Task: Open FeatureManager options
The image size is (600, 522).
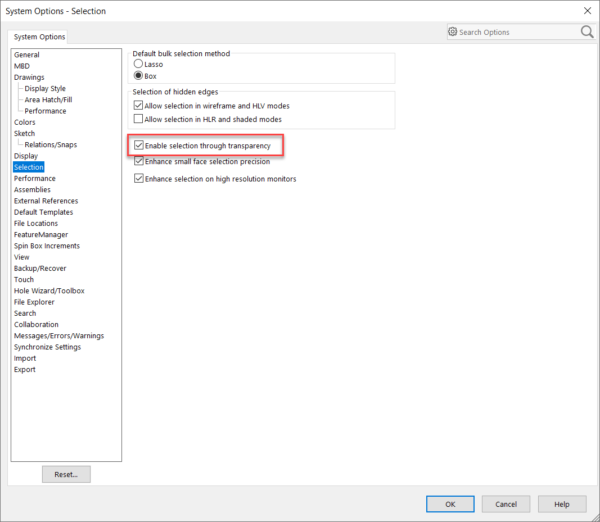Action: (x=41, y=235)
